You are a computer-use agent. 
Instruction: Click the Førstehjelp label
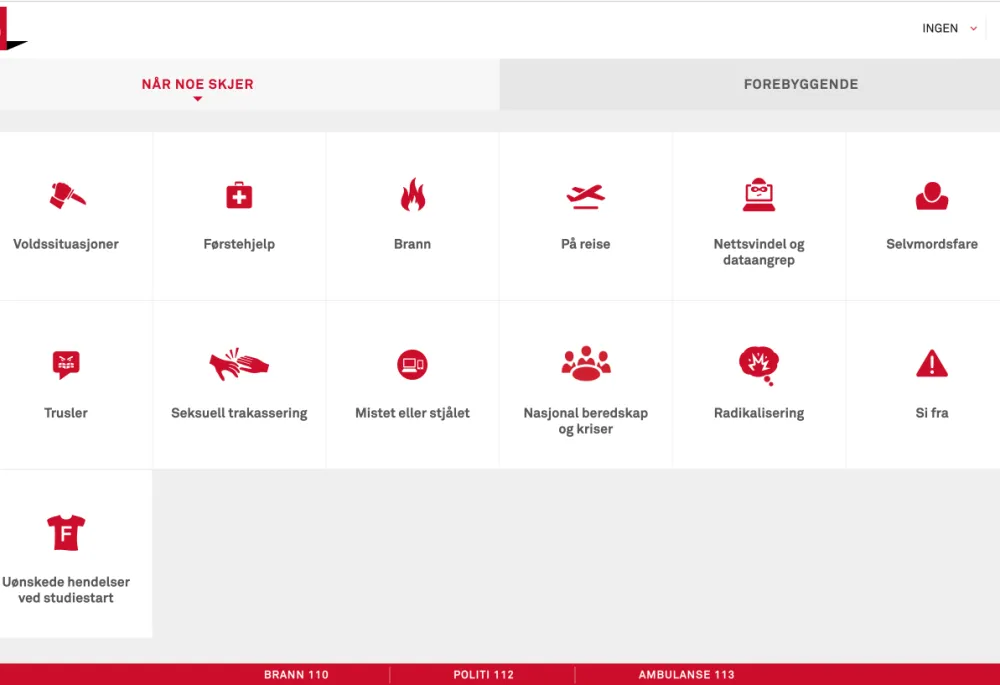239,244
